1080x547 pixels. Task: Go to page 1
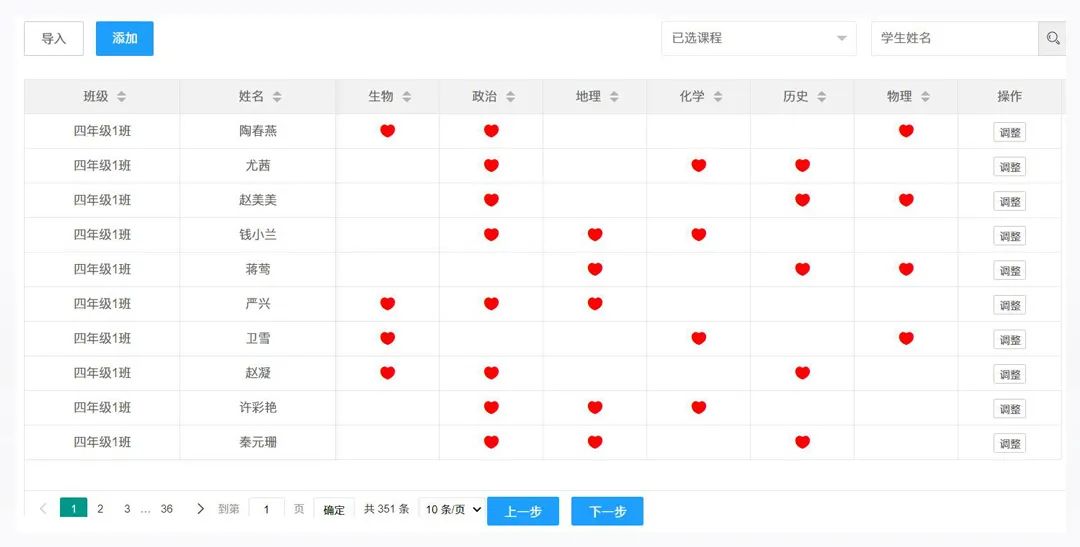coord(74,508)
